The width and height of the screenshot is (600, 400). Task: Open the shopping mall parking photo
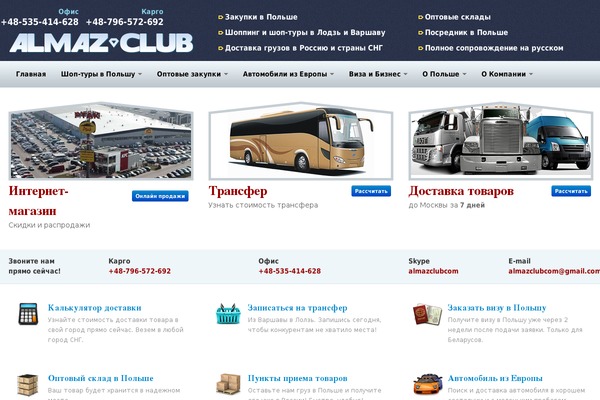(x=101, y=141)
